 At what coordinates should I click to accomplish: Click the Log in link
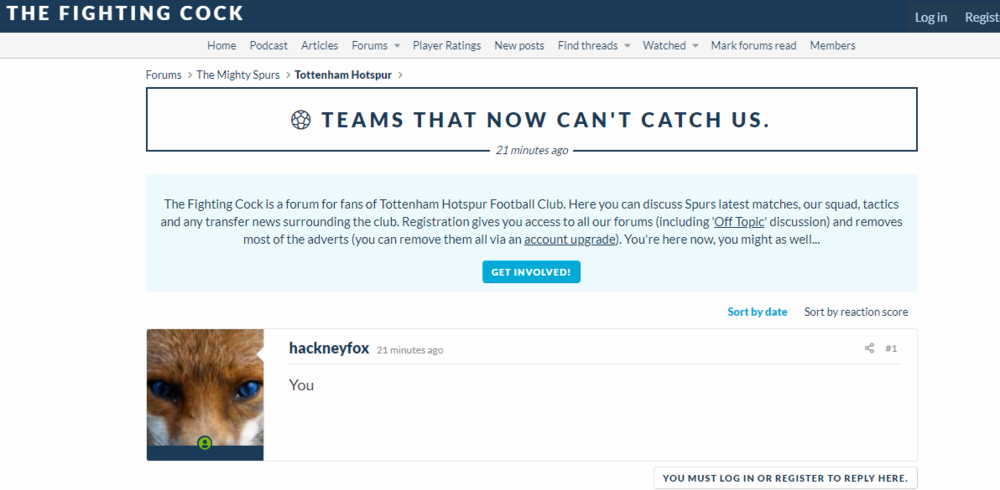tap(930, 17)
